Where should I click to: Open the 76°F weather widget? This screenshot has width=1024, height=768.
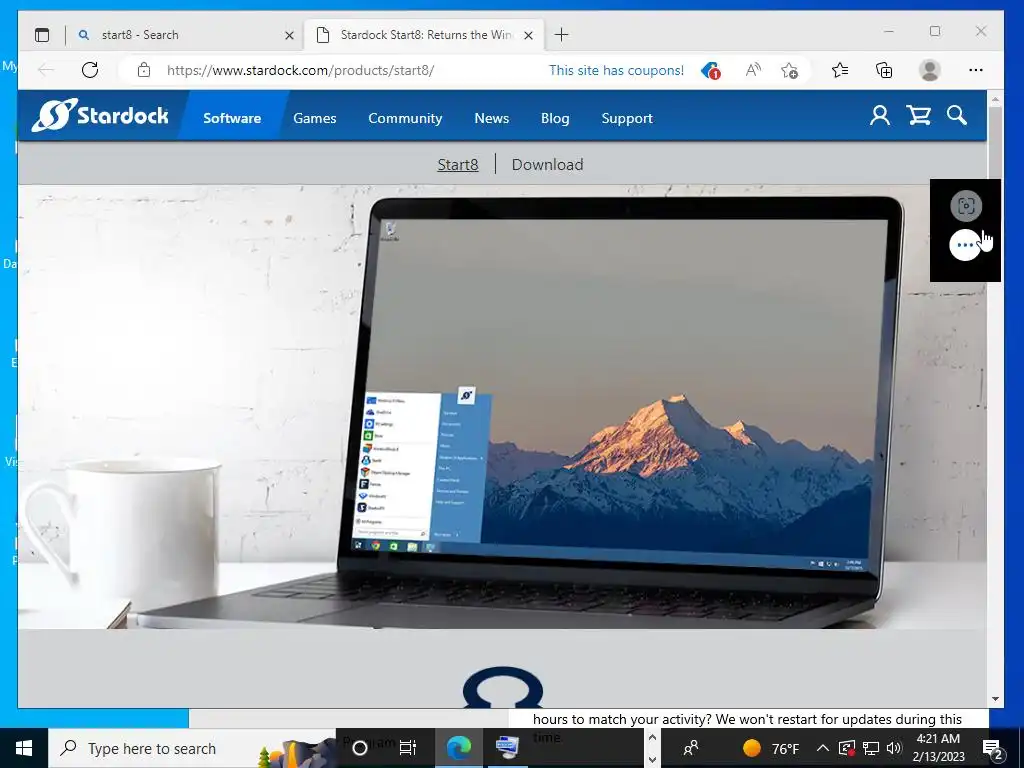click(x=771, y=748)
